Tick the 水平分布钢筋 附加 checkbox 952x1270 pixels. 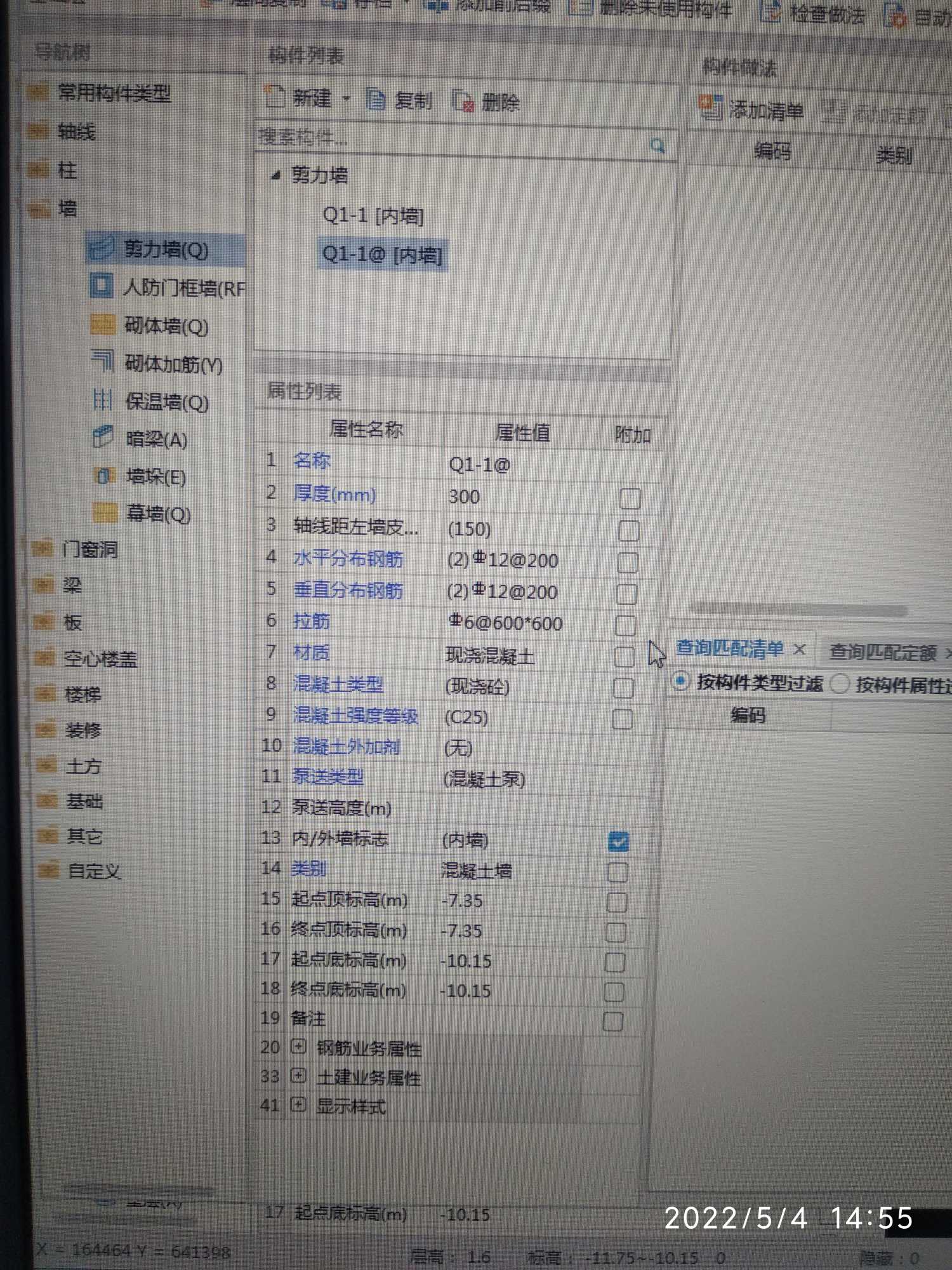pos(628,563)
